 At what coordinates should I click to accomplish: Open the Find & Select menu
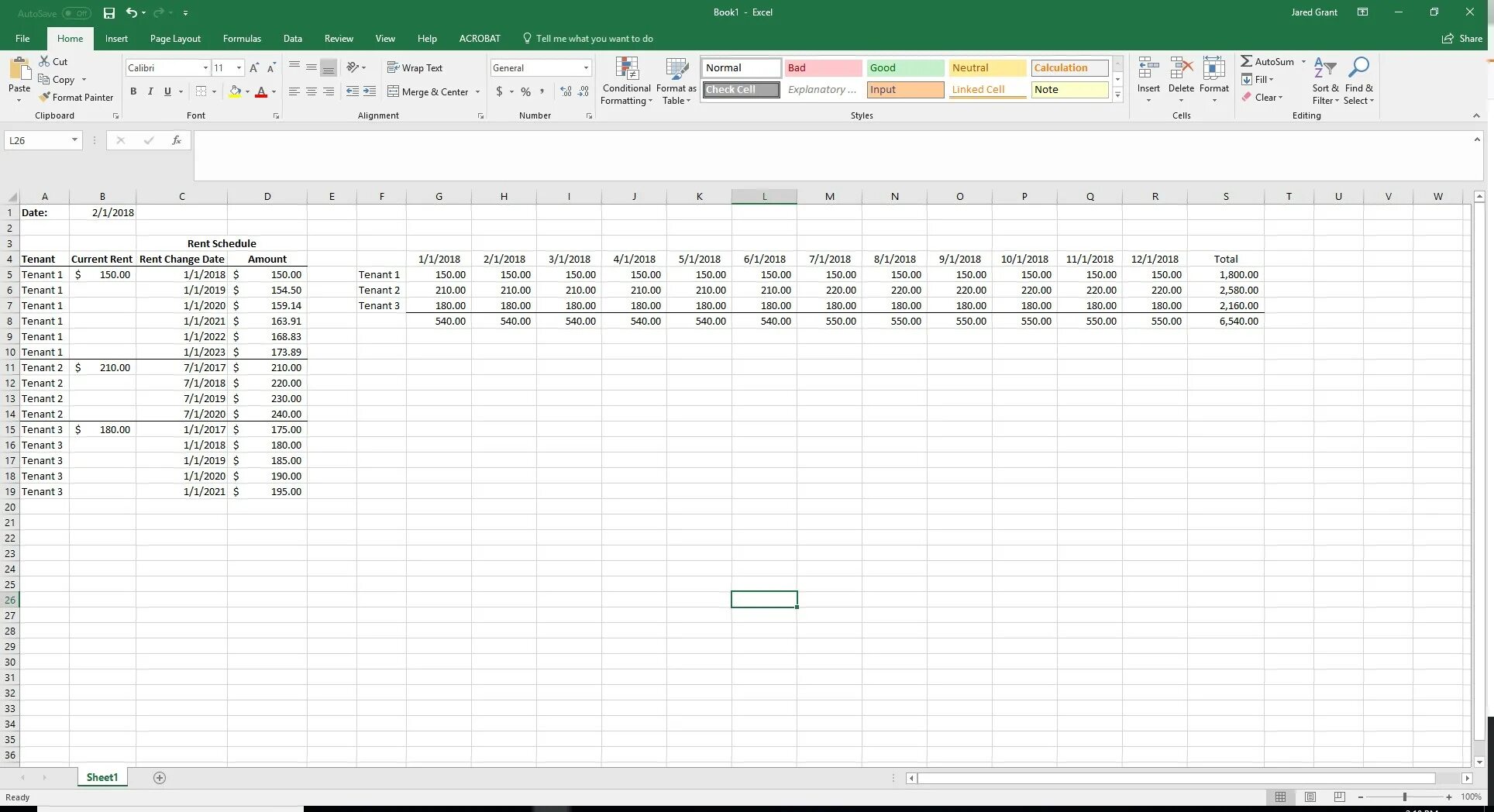1358,81
